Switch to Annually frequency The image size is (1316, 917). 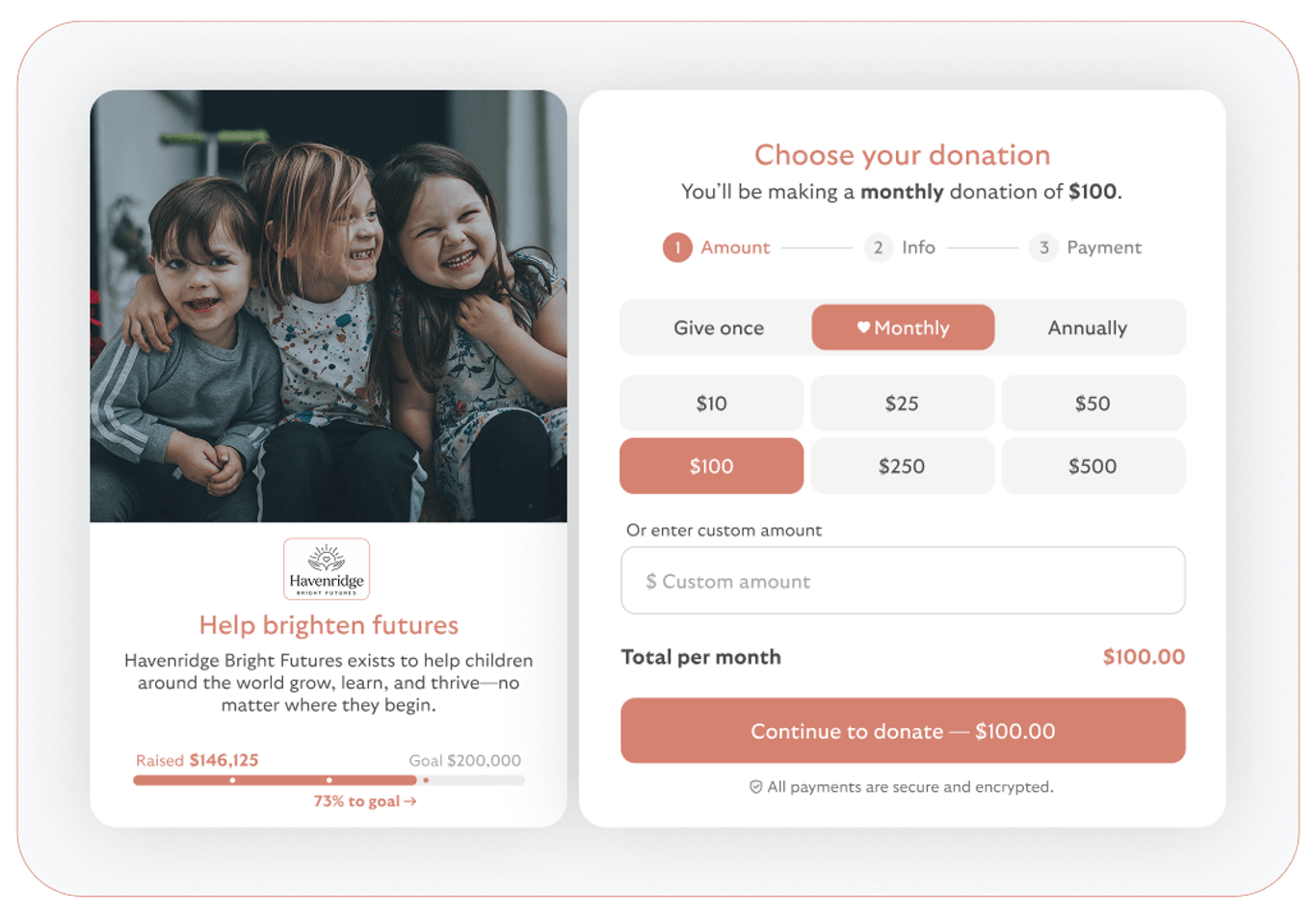click(x=1088, y=327)
